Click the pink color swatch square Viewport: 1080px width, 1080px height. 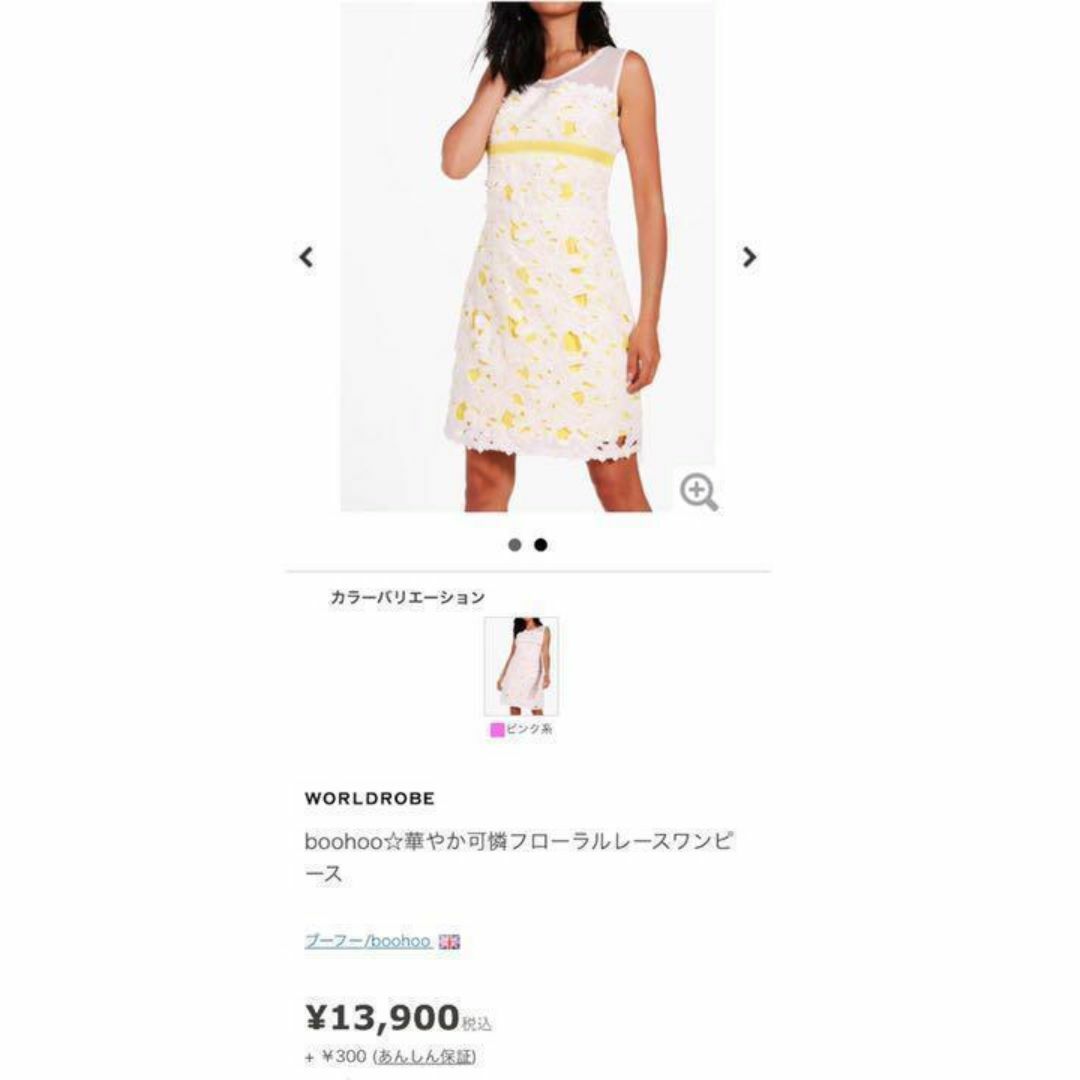click(497, 729)
